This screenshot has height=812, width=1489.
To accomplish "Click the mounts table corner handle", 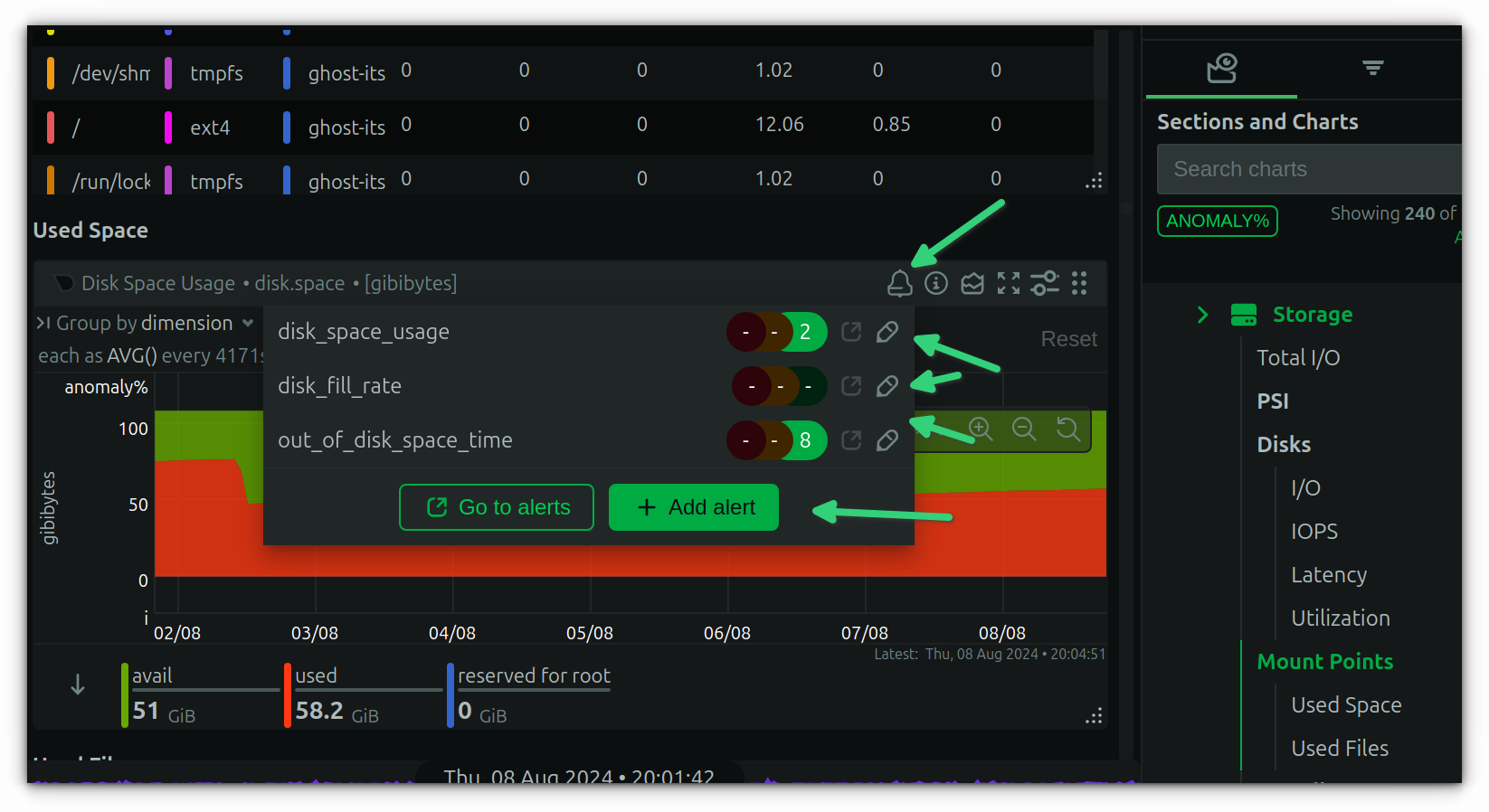I will (1095, 181).
